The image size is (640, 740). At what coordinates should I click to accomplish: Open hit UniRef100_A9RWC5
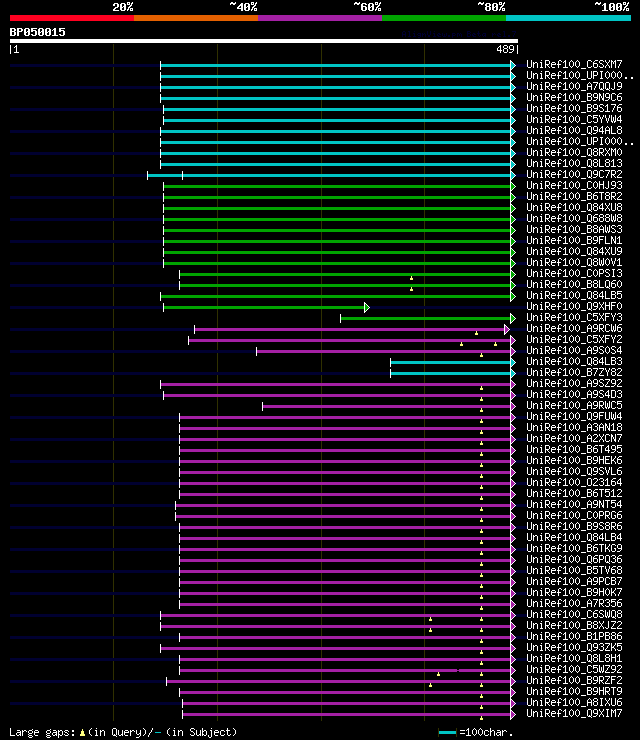pyautogui.click(x=574, y=405)
